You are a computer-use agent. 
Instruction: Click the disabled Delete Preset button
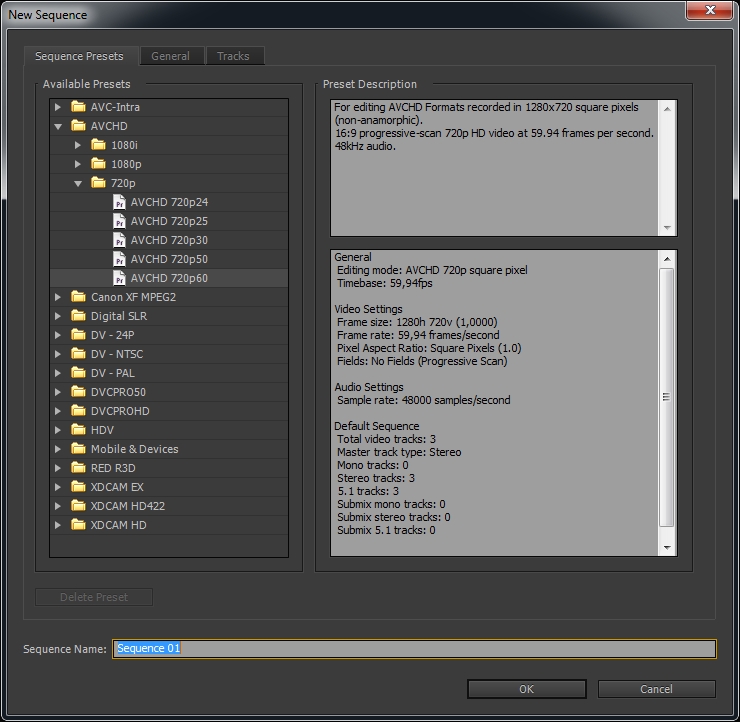[x=94, y=597]
